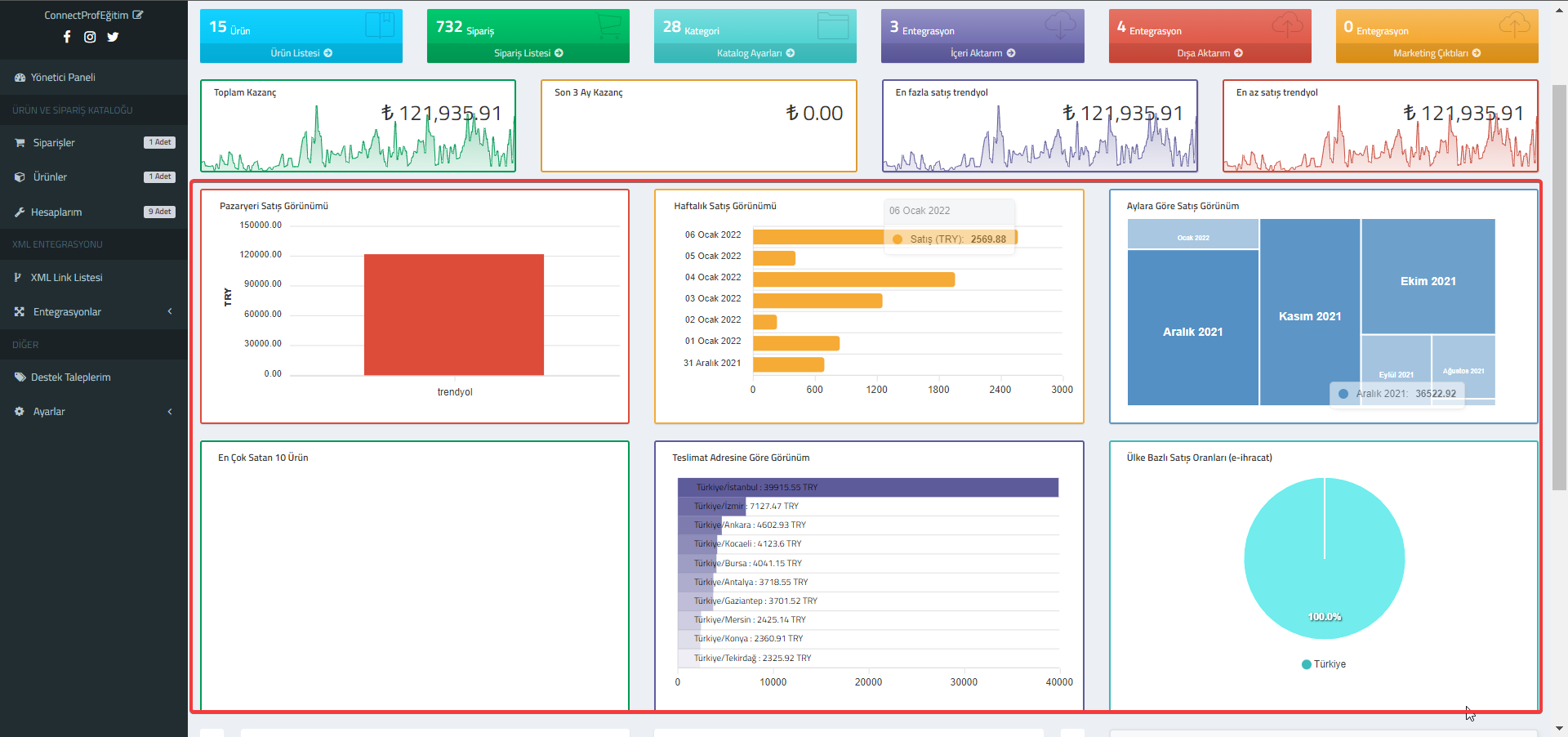Click the ConnectProfEğitim profile name

86,16
